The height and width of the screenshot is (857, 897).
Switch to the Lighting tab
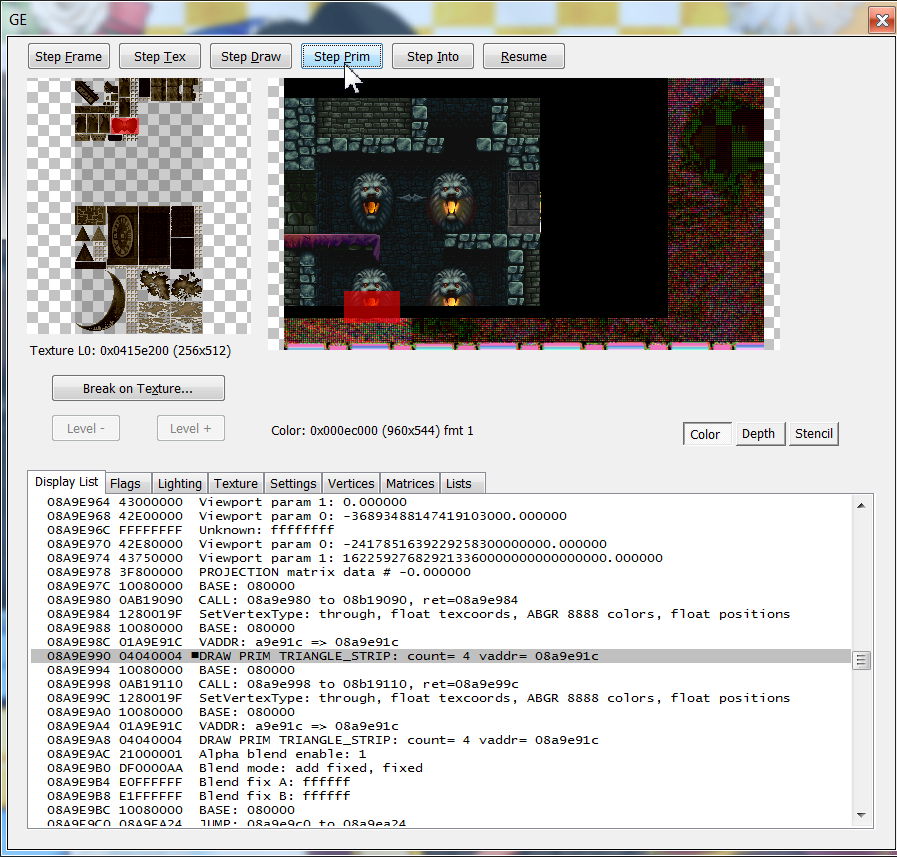point(179,484)
